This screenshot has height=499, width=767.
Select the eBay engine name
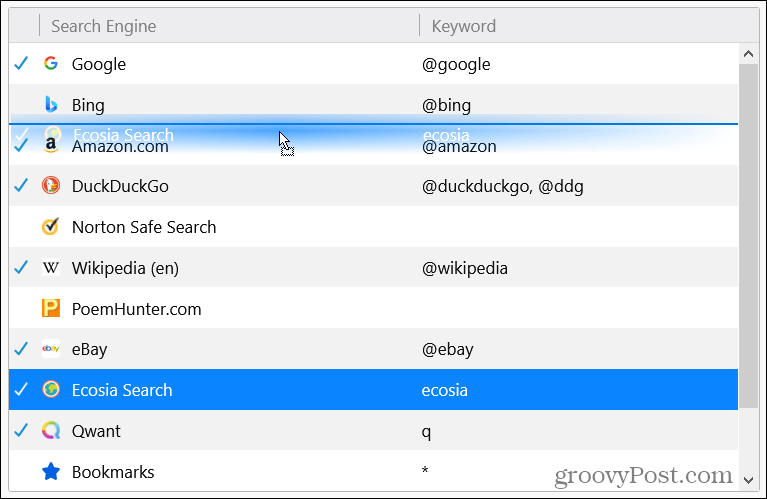click(x=90, y=349)
